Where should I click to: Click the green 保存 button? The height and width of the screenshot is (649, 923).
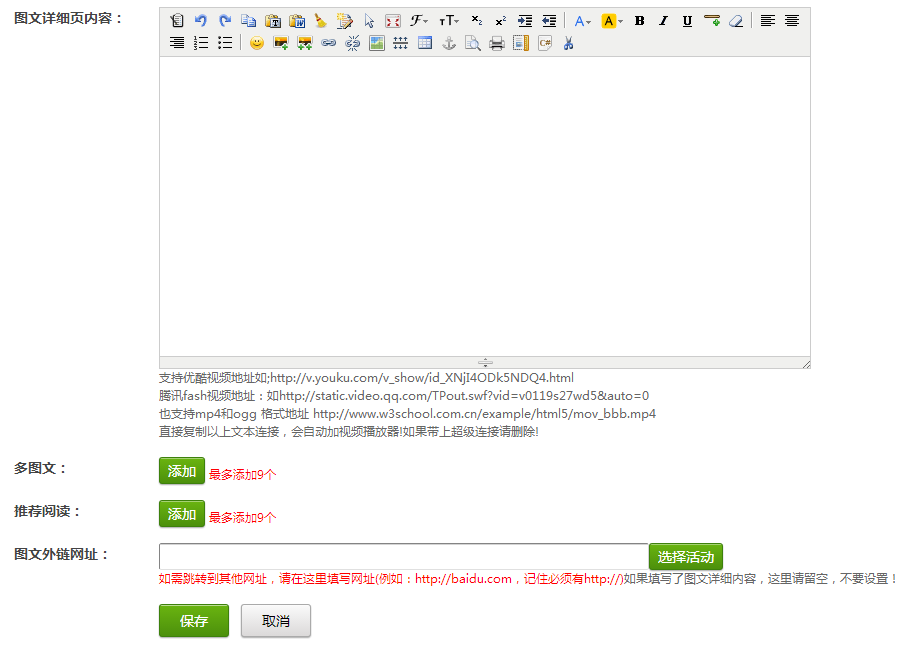(194, 621)
